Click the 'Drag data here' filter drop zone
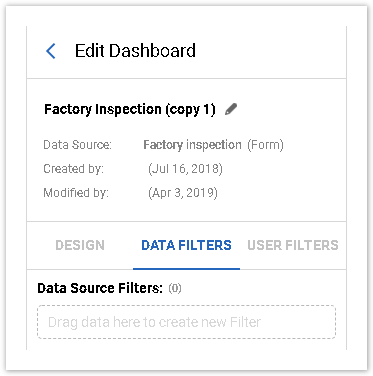This screenshot has height=376, width=373. click(x=186, y=322)
